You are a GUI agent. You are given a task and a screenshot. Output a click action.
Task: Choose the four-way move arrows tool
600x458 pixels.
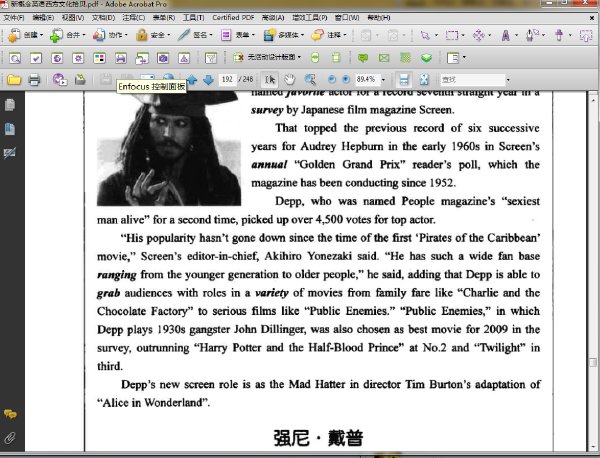click(x=478, y=36)
